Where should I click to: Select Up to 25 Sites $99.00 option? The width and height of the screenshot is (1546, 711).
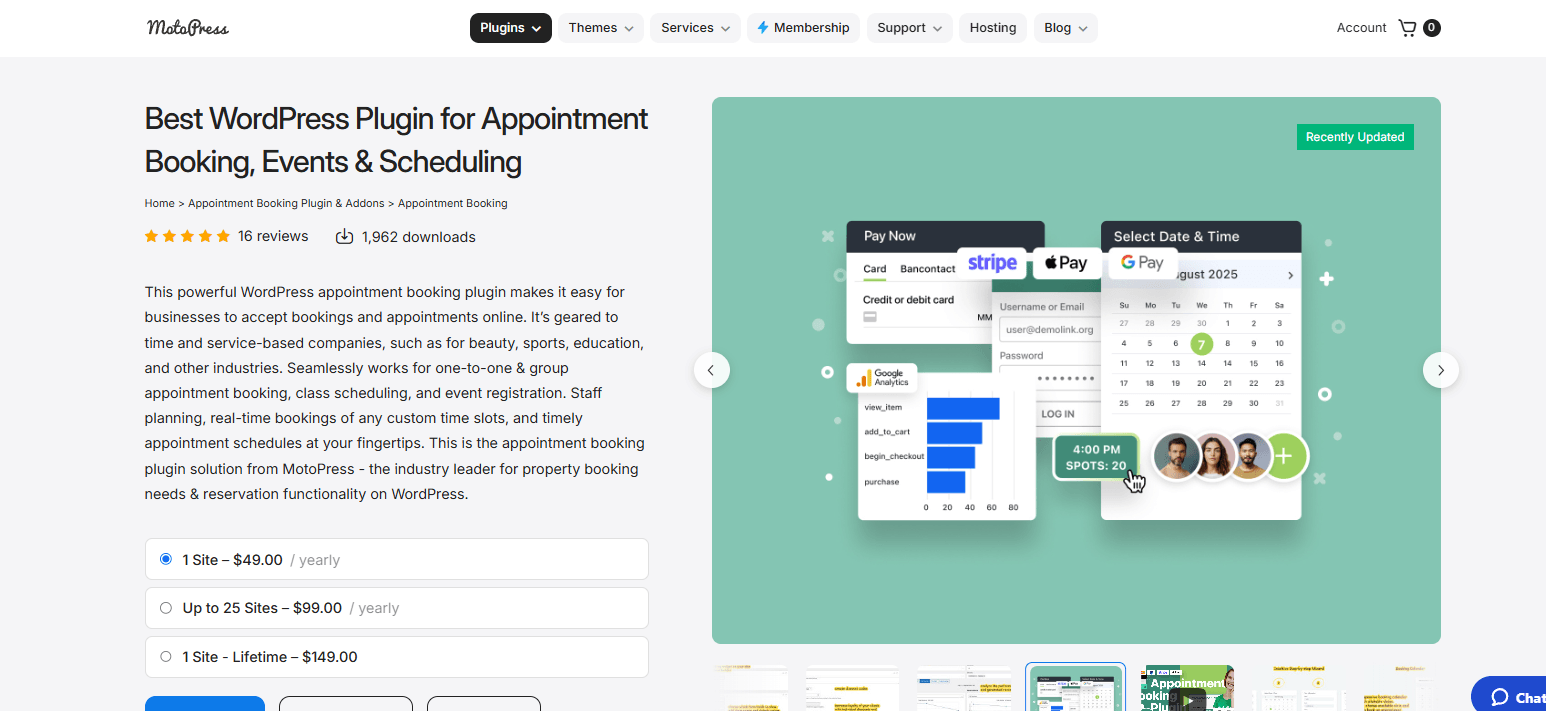point(396,608)
